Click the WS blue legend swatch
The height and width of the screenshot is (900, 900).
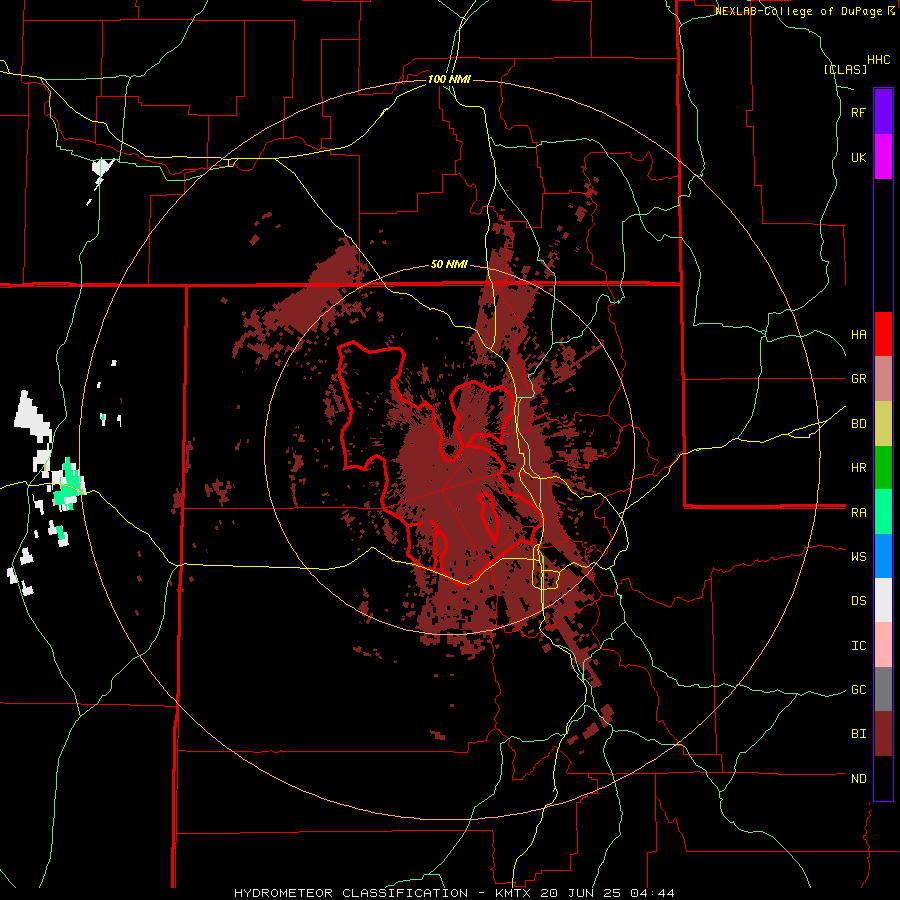[883, 556]
